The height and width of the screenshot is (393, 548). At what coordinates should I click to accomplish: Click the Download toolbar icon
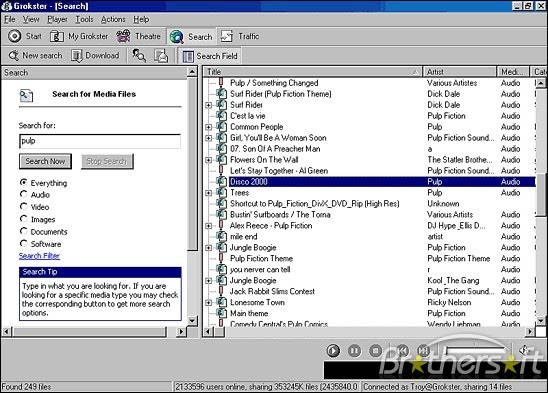tap(77, 56)
